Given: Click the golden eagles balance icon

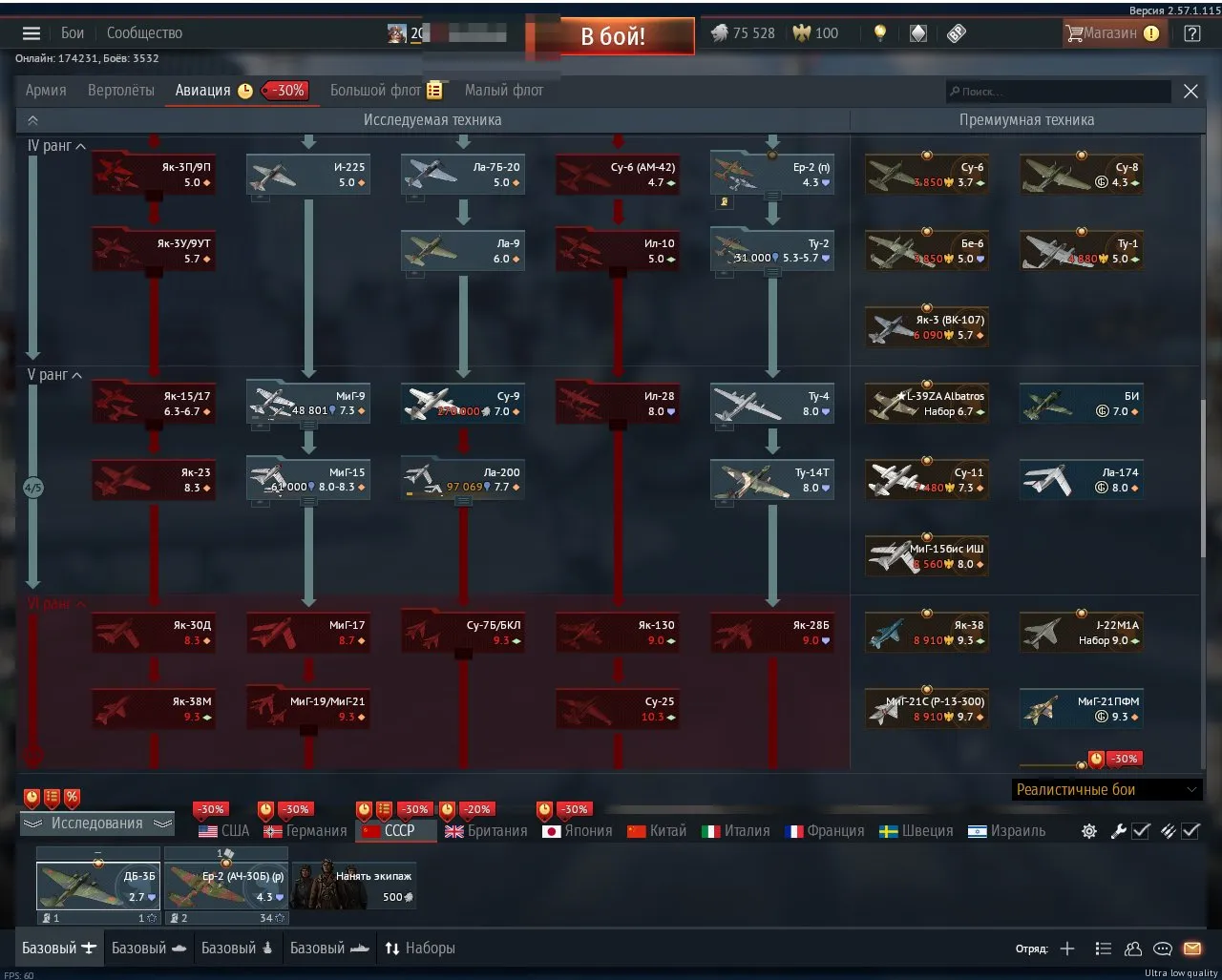Looking at the screenshot, I should [802, 32].
